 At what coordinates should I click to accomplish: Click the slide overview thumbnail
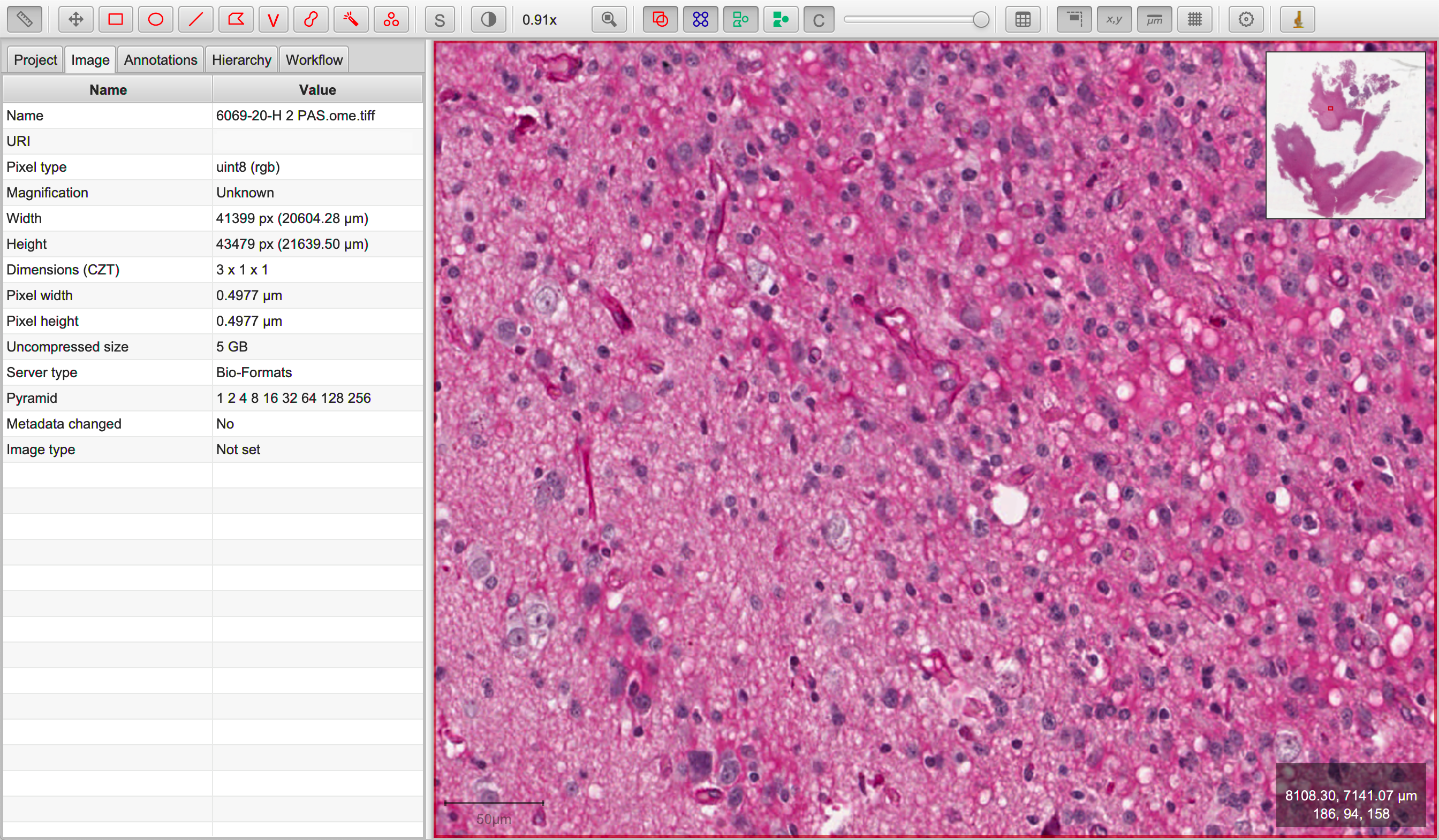pos(1345,135)
